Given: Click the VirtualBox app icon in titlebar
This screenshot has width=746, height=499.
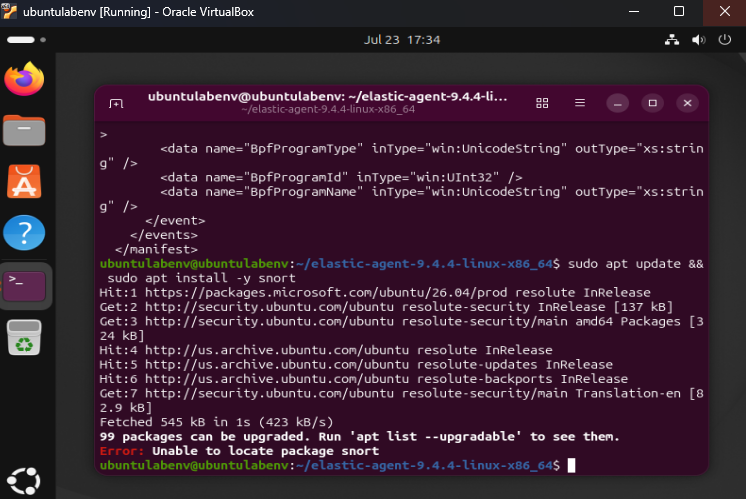Looking at the screenshot, I should tap(9, 11).
